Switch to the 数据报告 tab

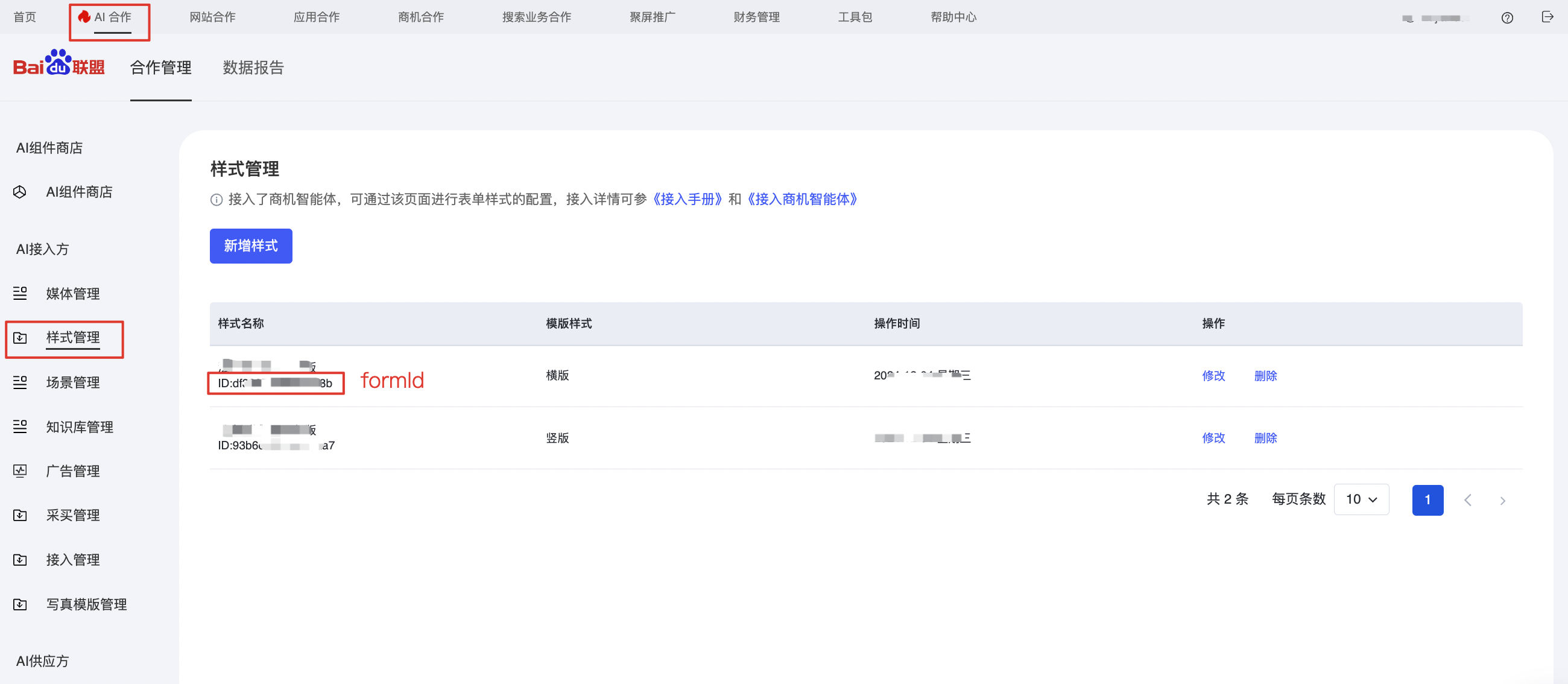pos(253,68)
